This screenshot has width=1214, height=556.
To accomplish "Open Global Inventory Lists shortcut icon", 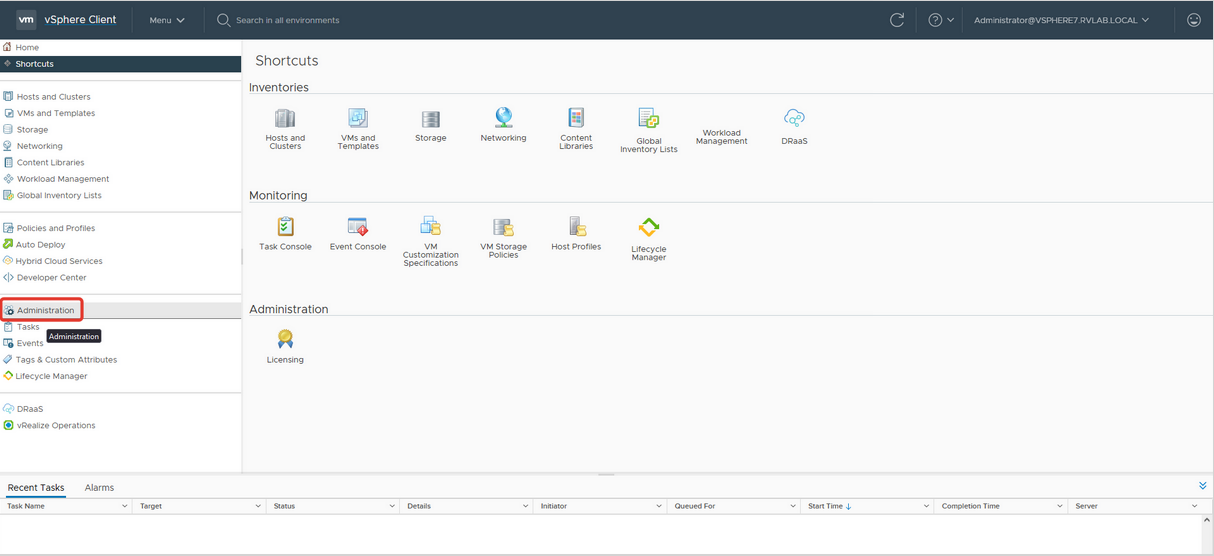I will (649, 120).
